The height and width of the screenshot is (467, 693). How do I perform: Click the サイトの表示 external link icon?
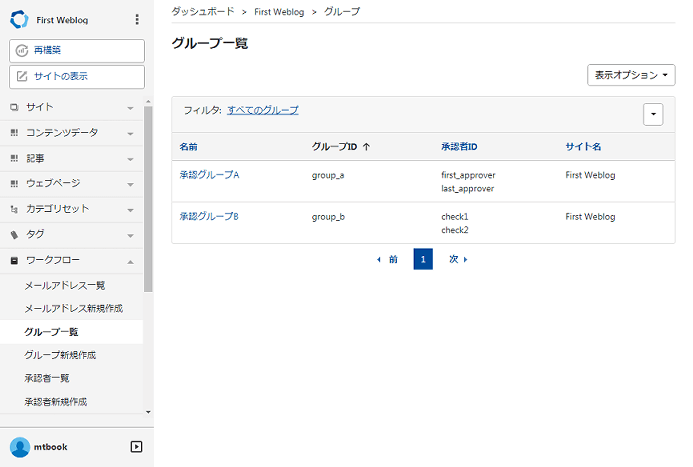(x=22, y=76)
